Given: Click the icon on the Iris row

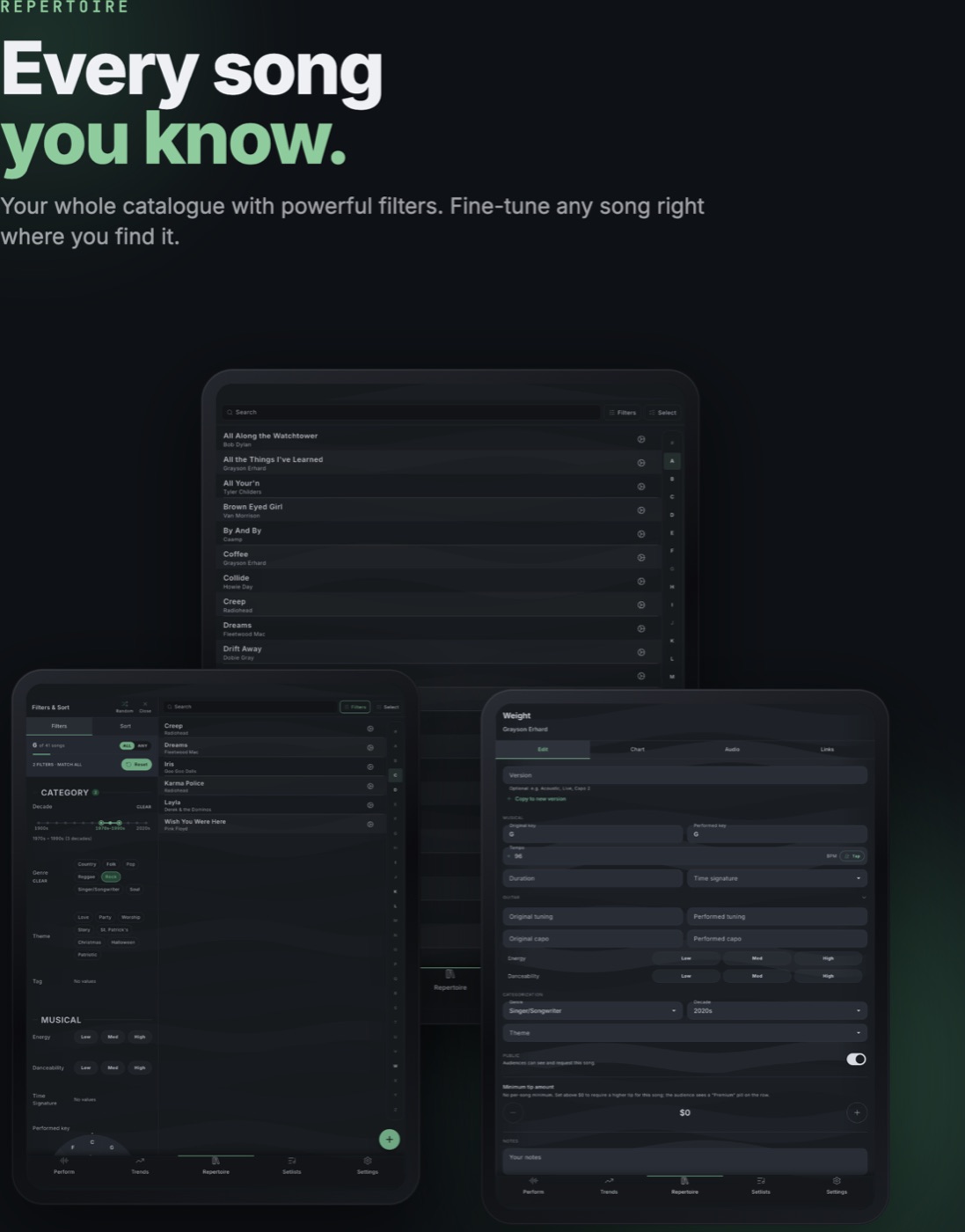Looking at the screenshot, I should 369,766.
